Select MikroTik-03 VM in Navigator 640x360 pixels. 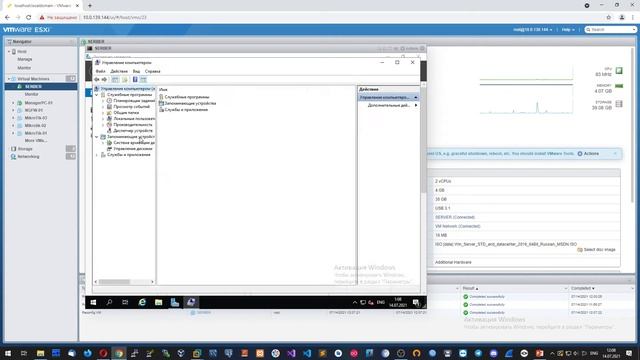(36, 118)
